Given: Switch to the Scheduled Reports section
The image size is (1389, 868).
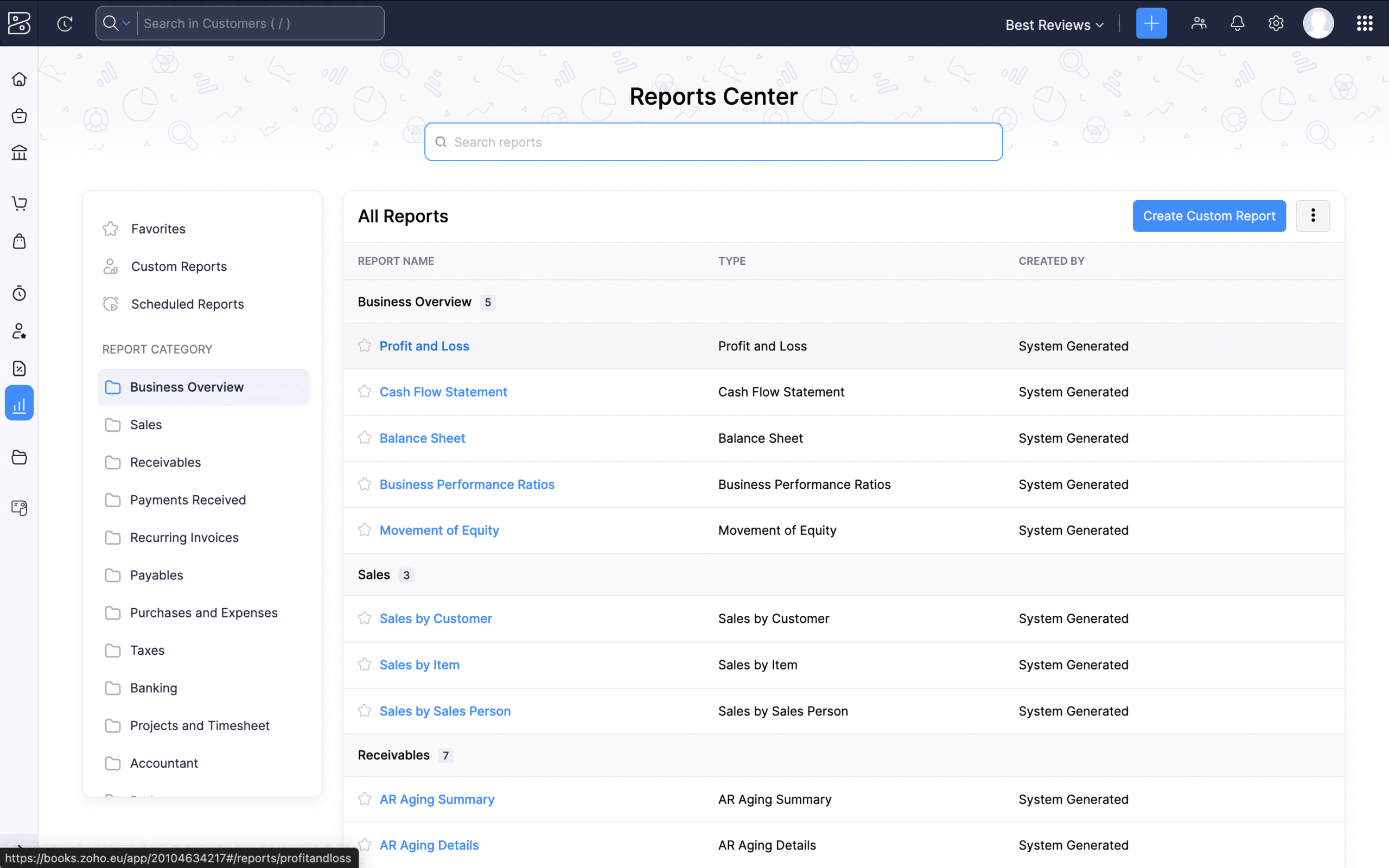Looking at the screenshot, I should point(187,304).
